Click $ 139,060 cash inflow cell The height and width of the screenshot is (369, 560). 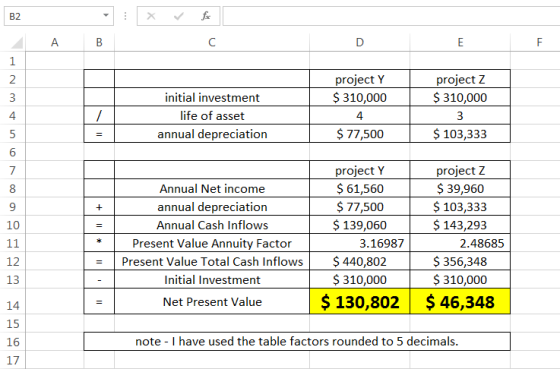[360, 225]
